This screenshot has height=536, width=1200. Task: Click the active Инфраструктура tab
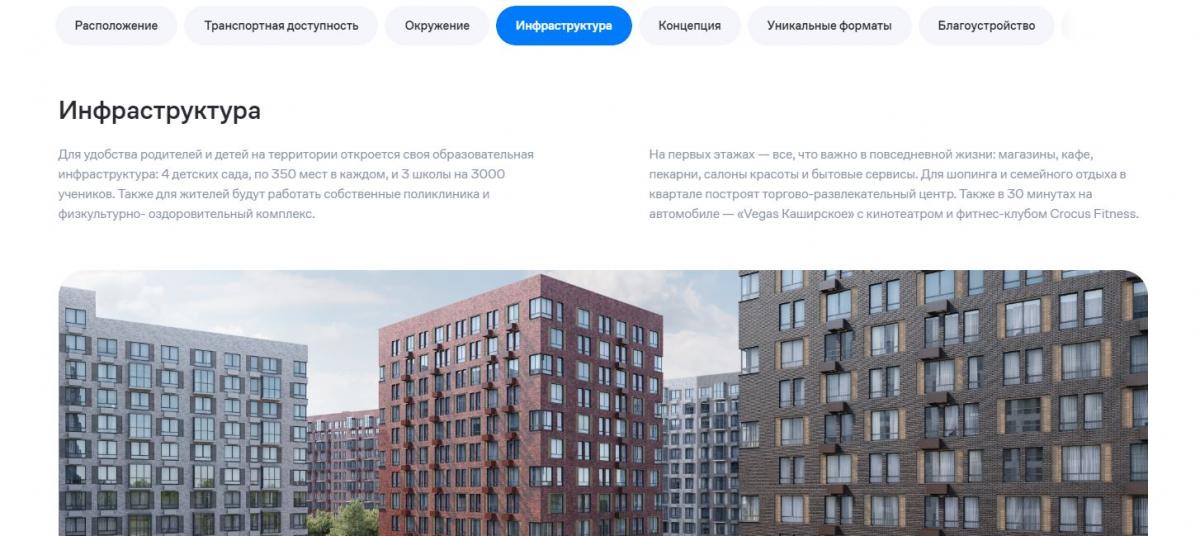point(564,25)
